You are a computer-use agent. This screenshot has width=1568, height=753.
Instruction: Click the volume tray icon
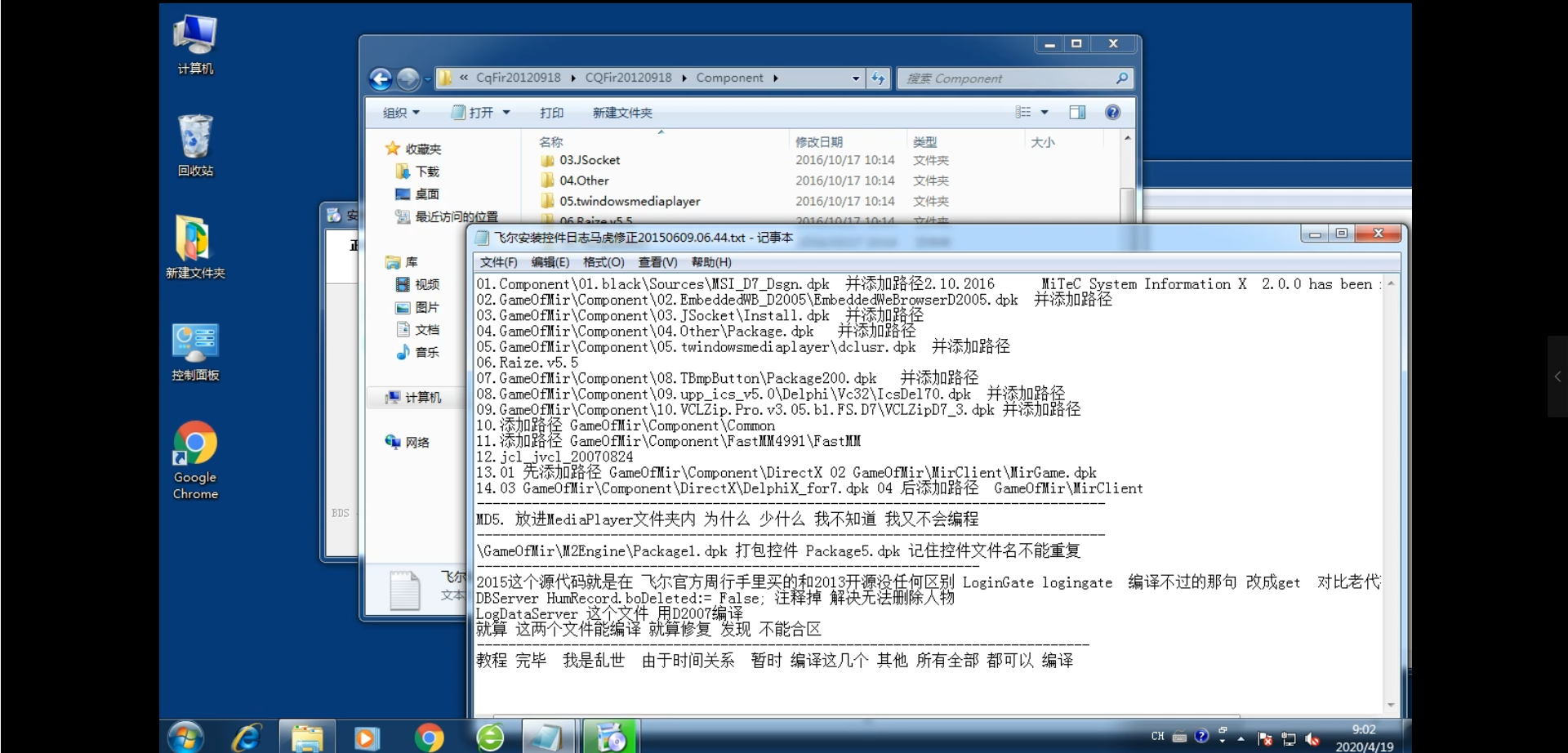(x=1312, y=739)
